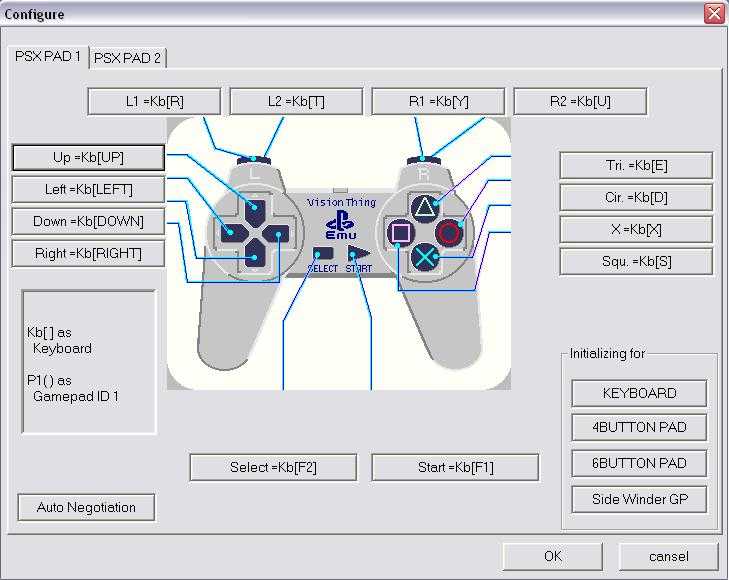Image resolution: width=729 pixels, height=580 pixels.
Task: Click the red circle button on the controller image
Action: [449, 233]
